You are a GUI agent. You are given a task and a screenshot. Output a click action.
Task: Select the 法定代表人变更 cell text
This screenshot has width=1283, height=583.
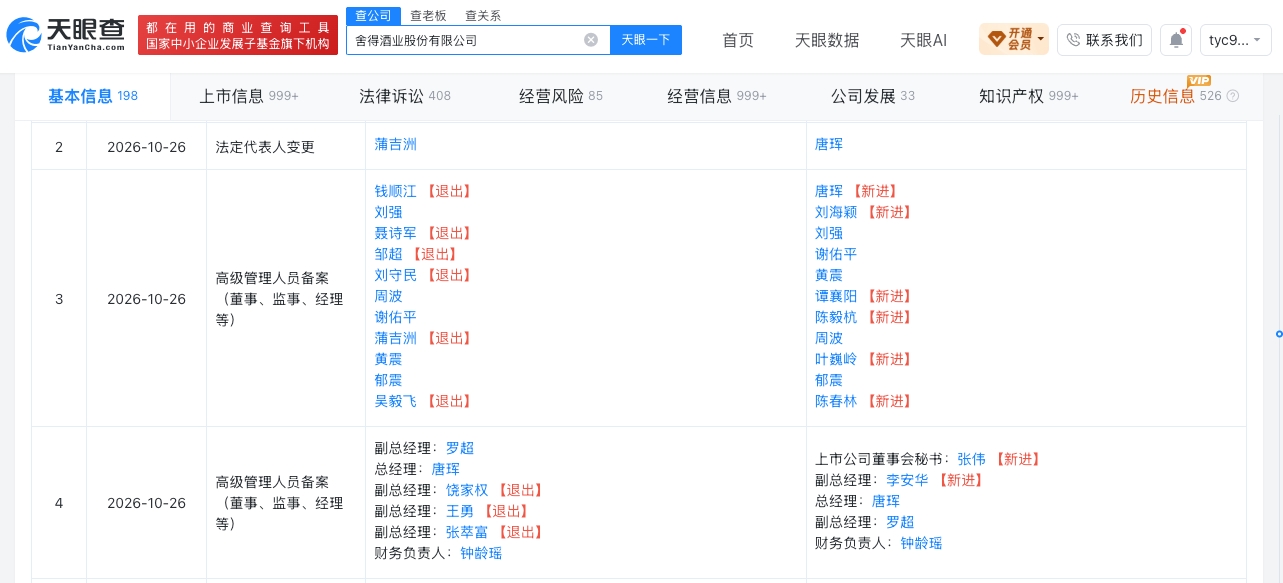click(265, 147)
